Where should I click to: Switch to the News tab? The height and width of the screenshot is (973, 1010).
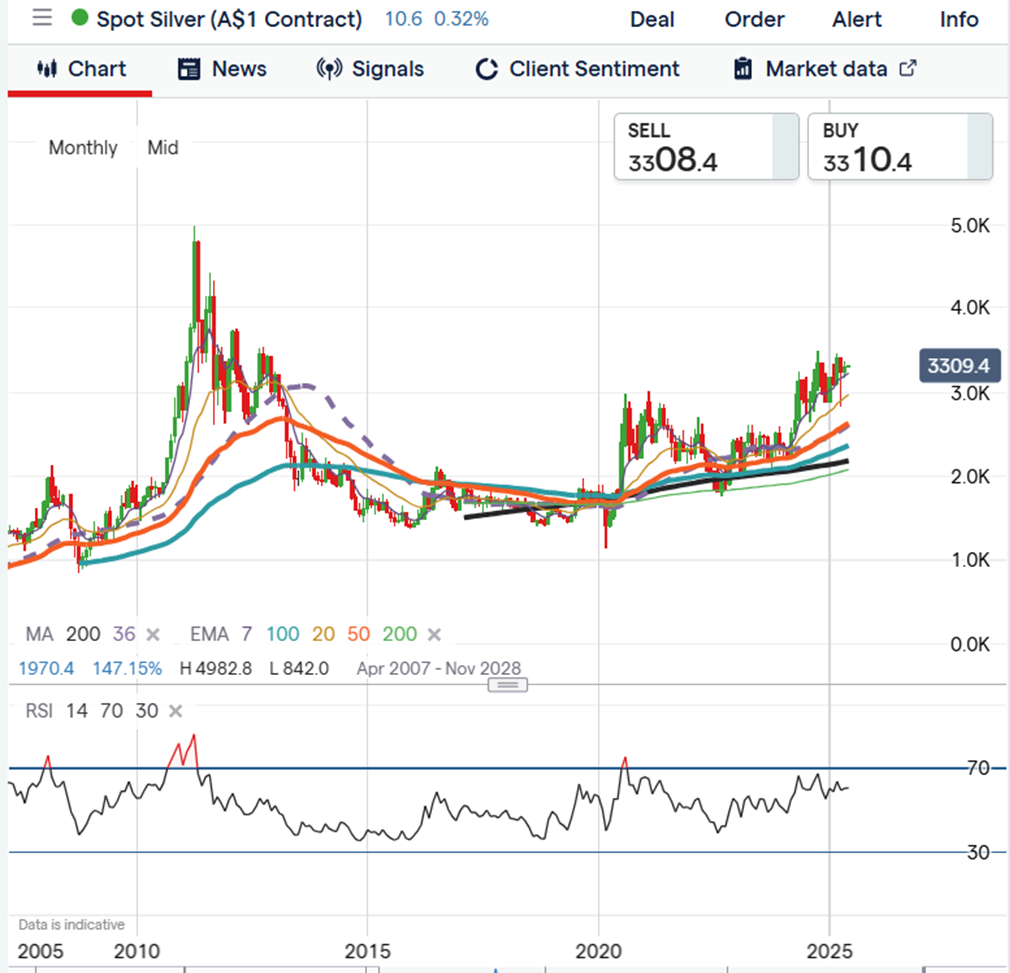tap(222, 69)
